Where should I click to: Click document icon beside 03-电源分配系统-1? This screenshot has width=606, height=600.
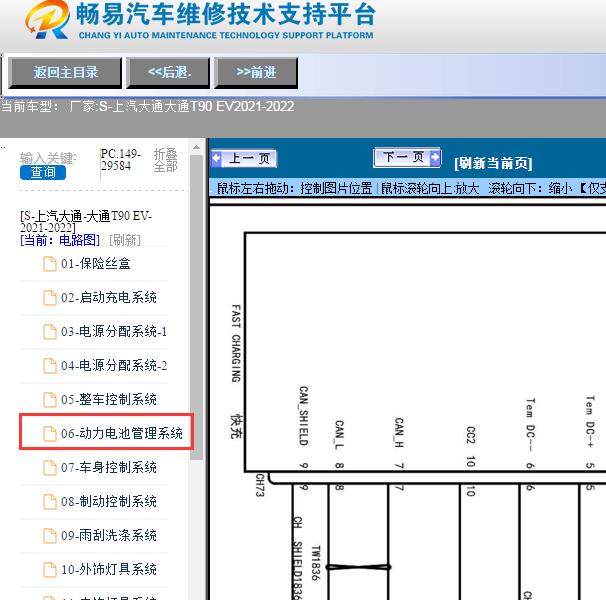click(x=49, y=332)
